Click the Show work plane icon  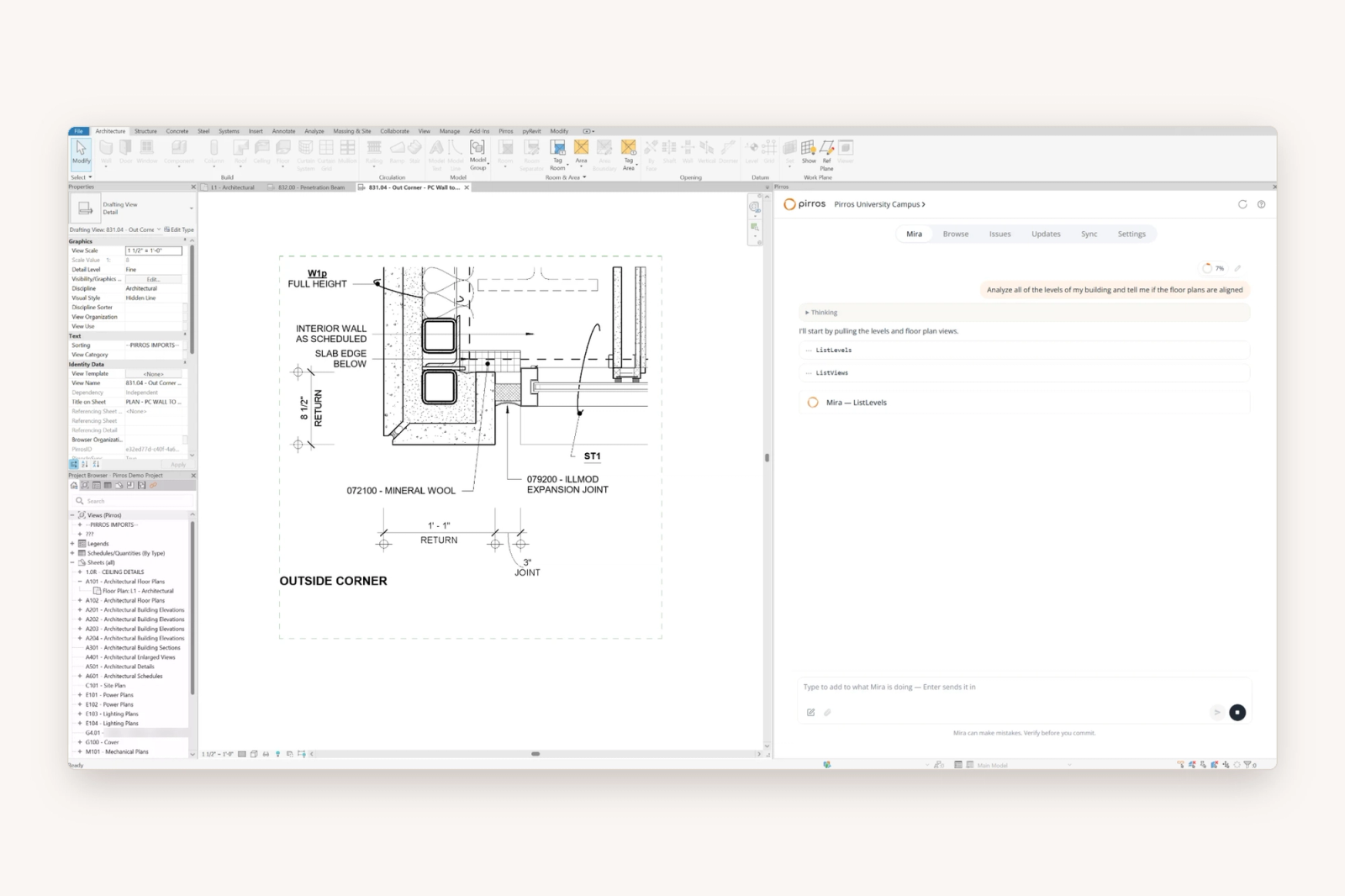[808, 152]
